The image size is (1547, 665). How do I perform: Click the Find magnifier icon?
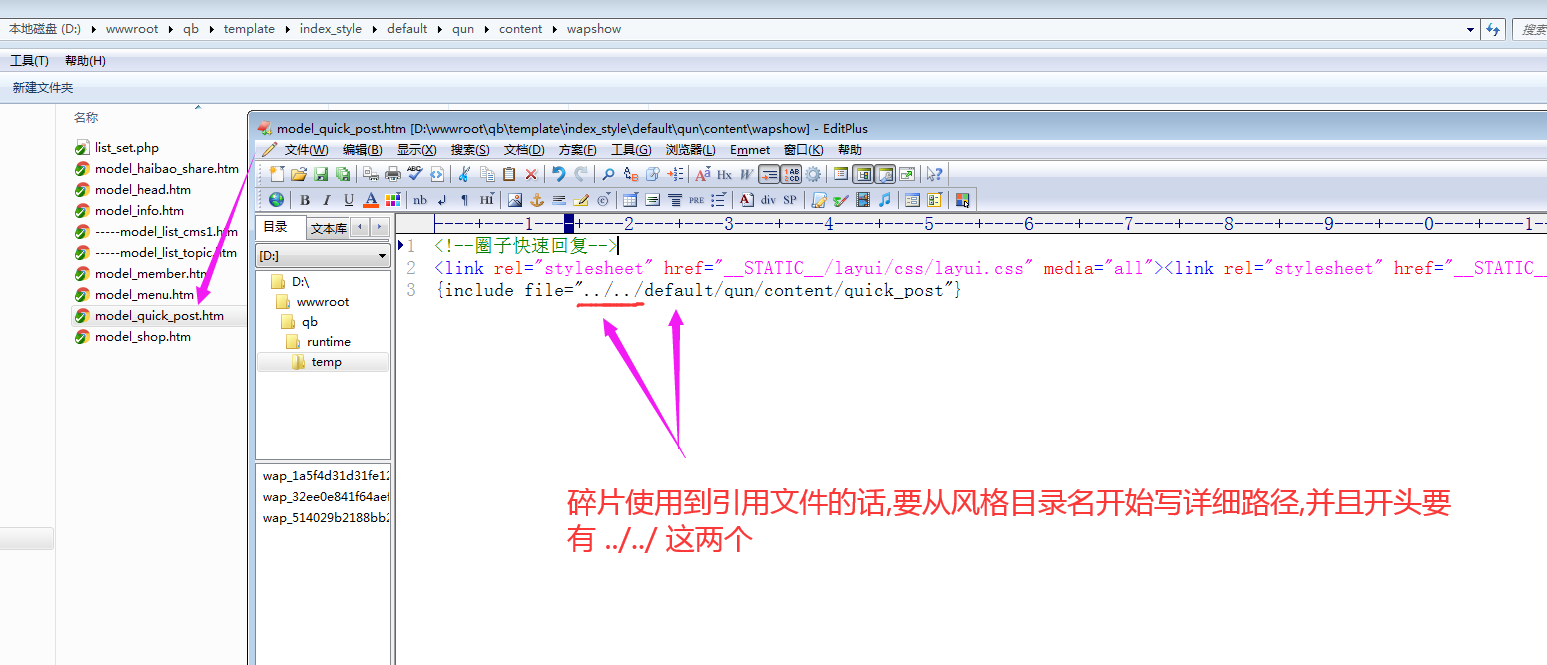(608, 174)
